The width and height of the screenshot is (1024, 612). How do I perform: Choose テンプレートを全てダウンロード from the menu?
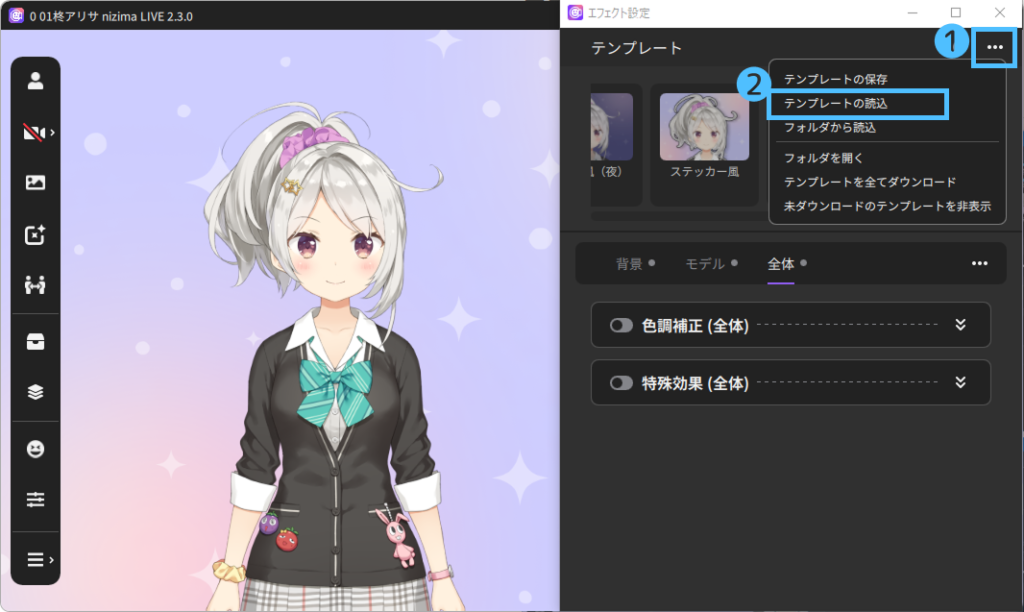pos(869,182)
